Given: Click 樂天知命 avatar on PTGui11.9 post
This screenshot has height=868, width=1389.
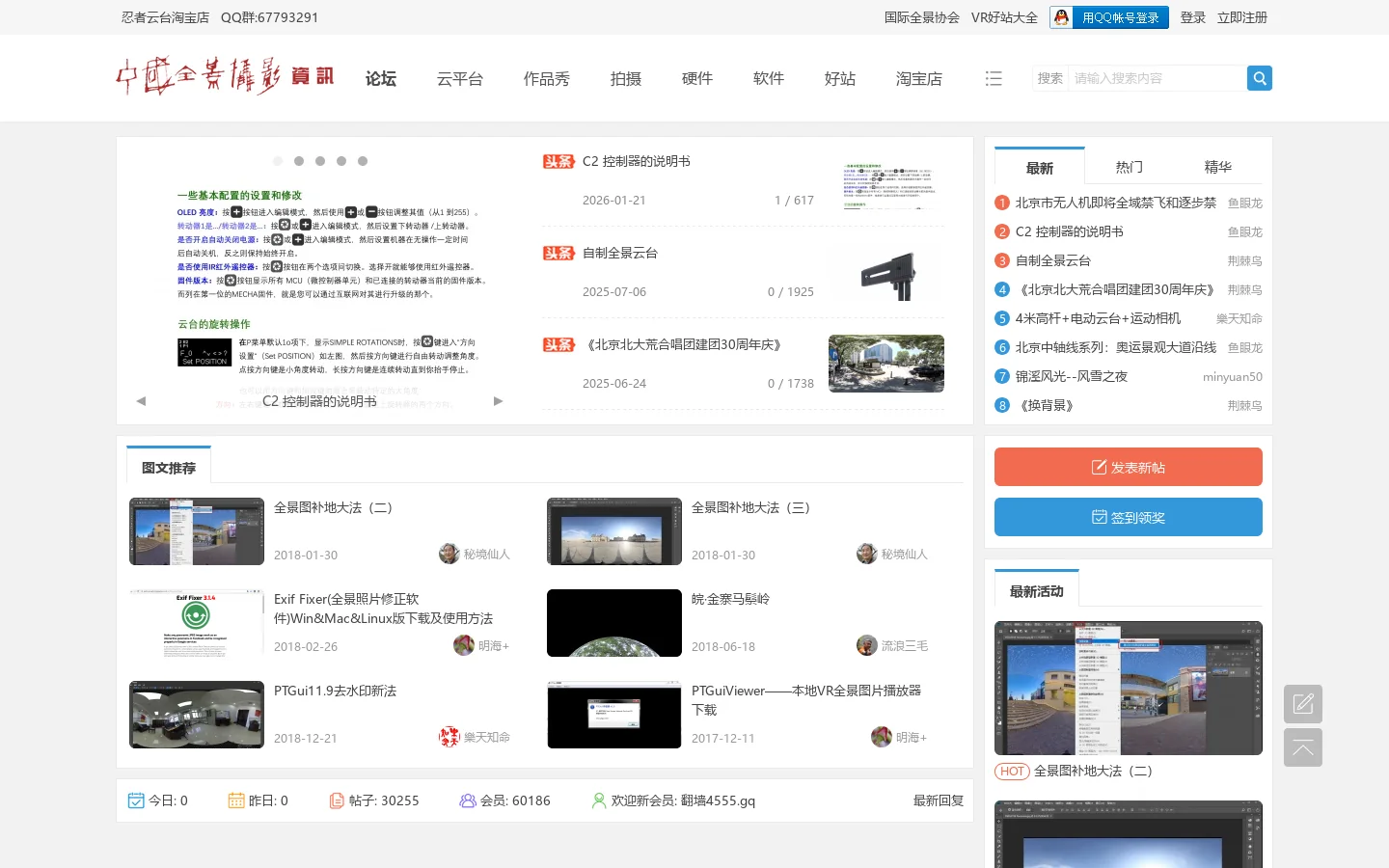Looking at the screenshot, I should pos(449,737).
